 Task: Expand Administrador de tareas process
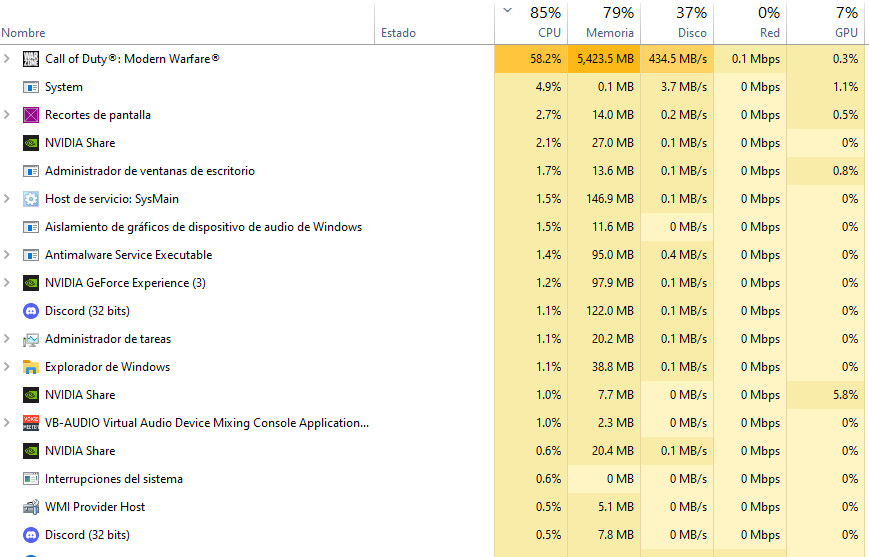(x=7, y=338)
